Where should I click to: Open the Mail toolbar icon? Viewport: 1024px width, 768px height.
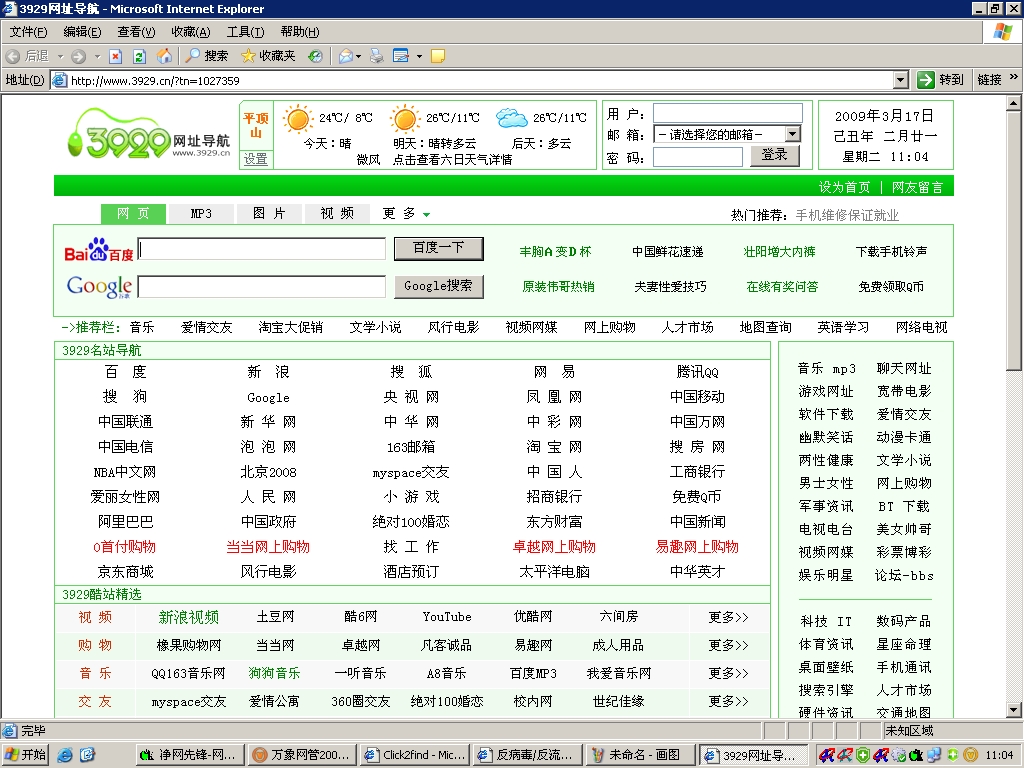tap(346, 56)
